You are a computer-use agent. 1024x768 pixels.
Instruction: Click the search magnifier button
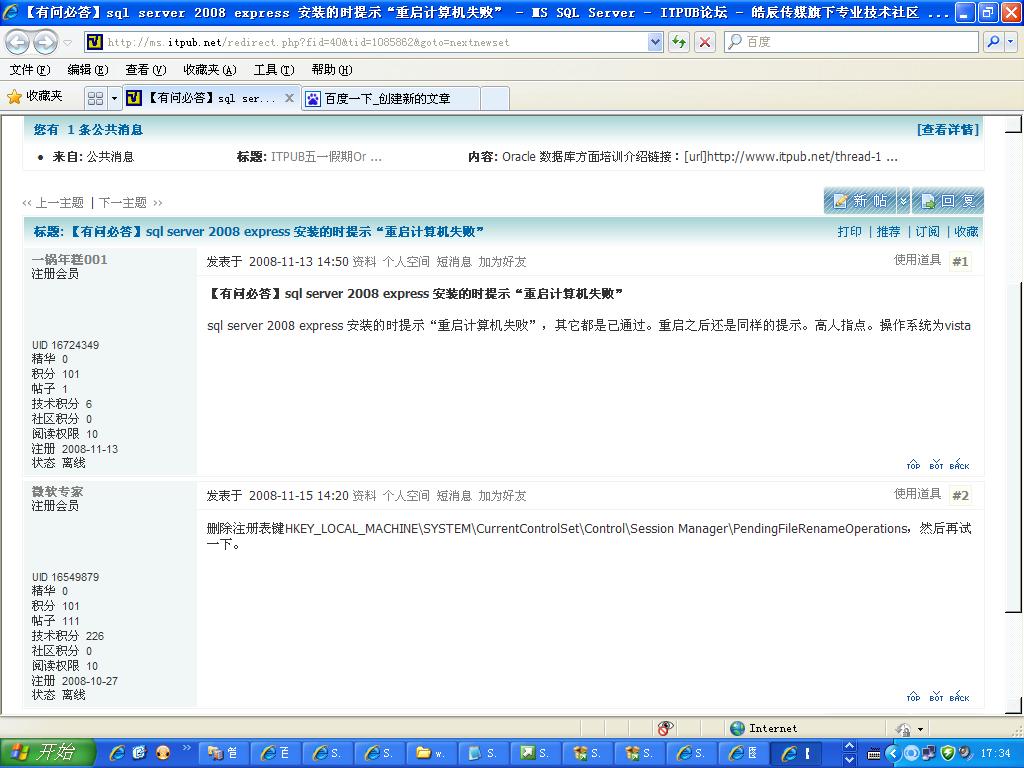click(x=992, y=42)
